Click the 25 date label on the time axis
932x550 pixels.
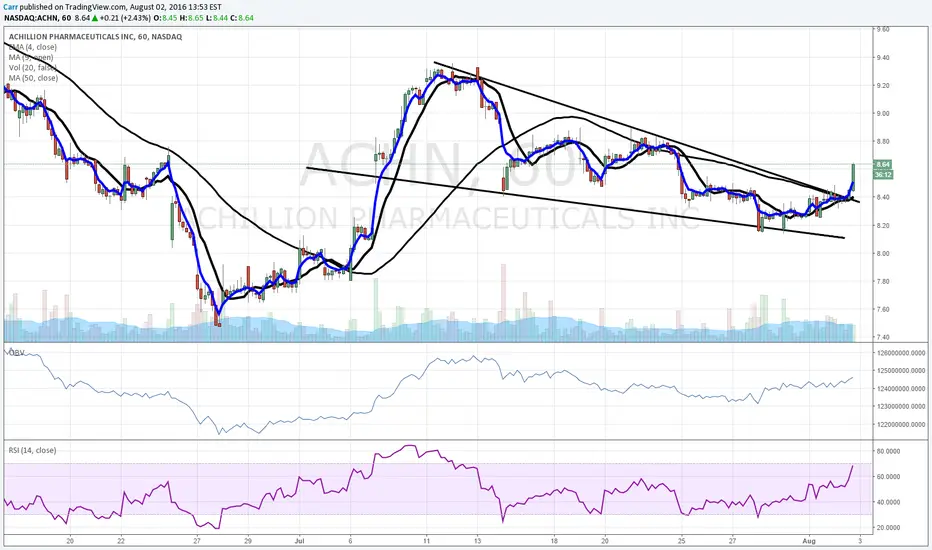(682, 541)
